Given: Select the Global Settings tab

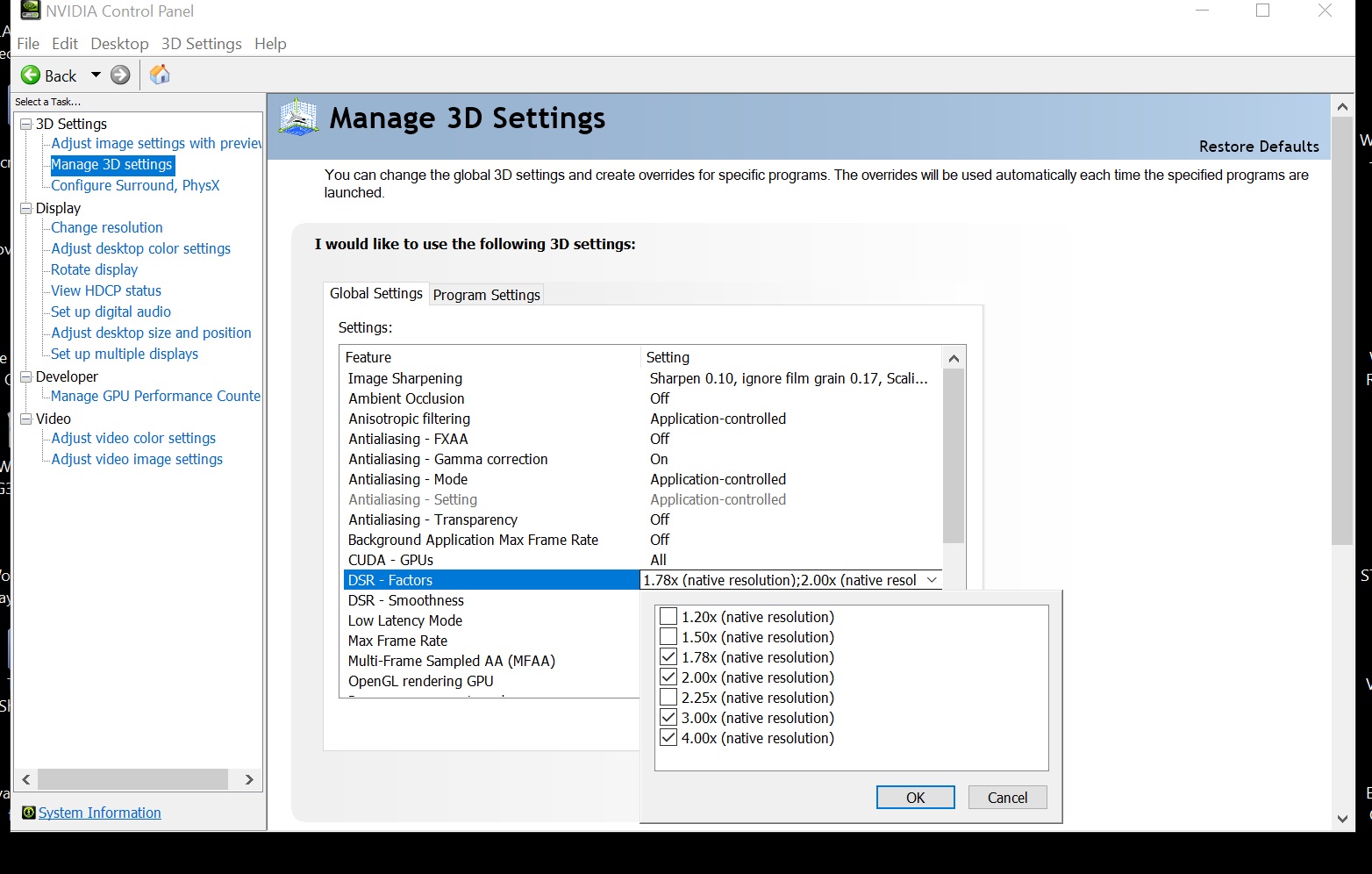Looking at the screenshot, I should (x=376, y=293).
